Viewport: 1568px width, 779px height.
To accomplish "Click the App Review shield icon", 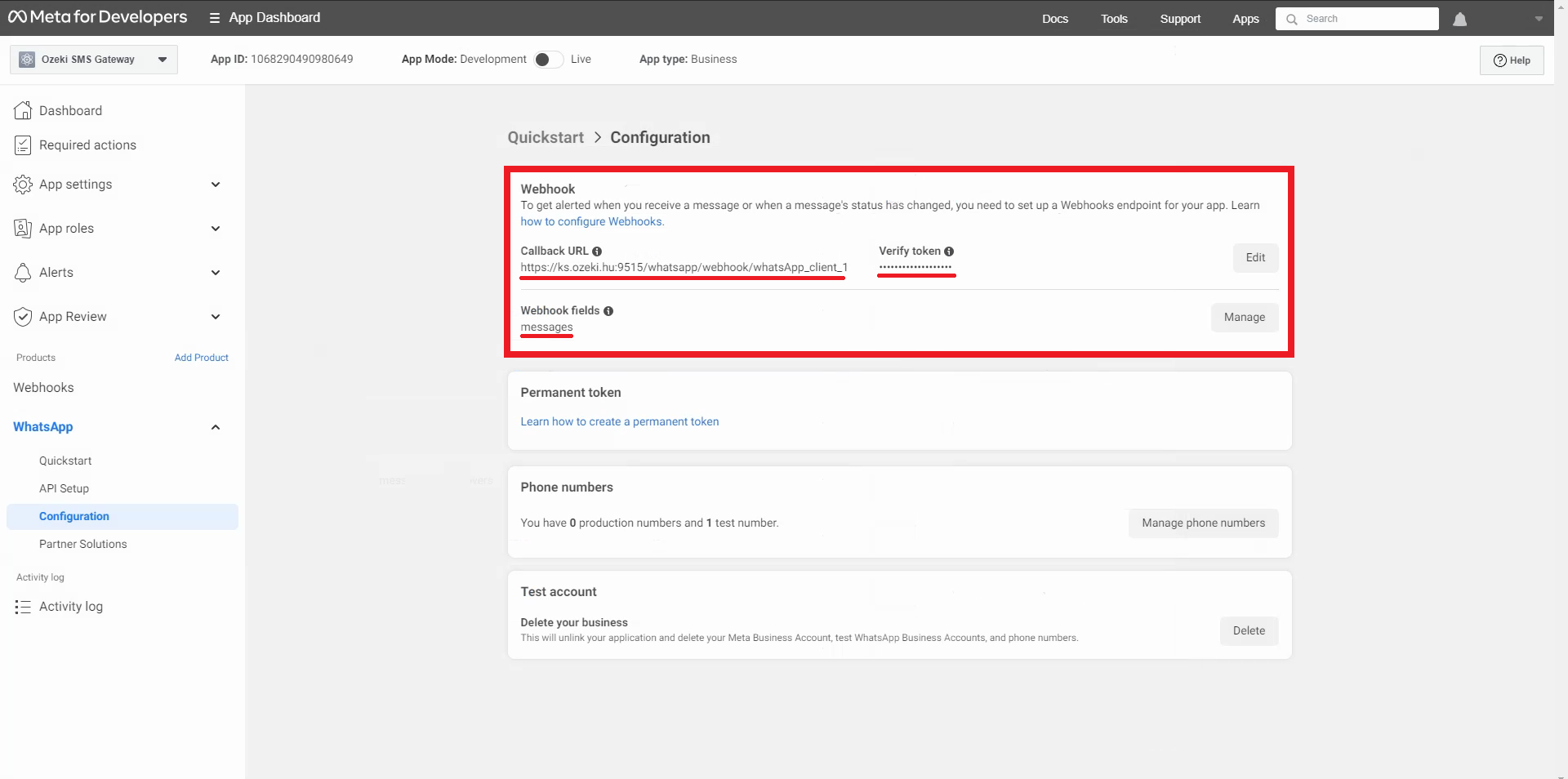I will (x=23, y=317).
